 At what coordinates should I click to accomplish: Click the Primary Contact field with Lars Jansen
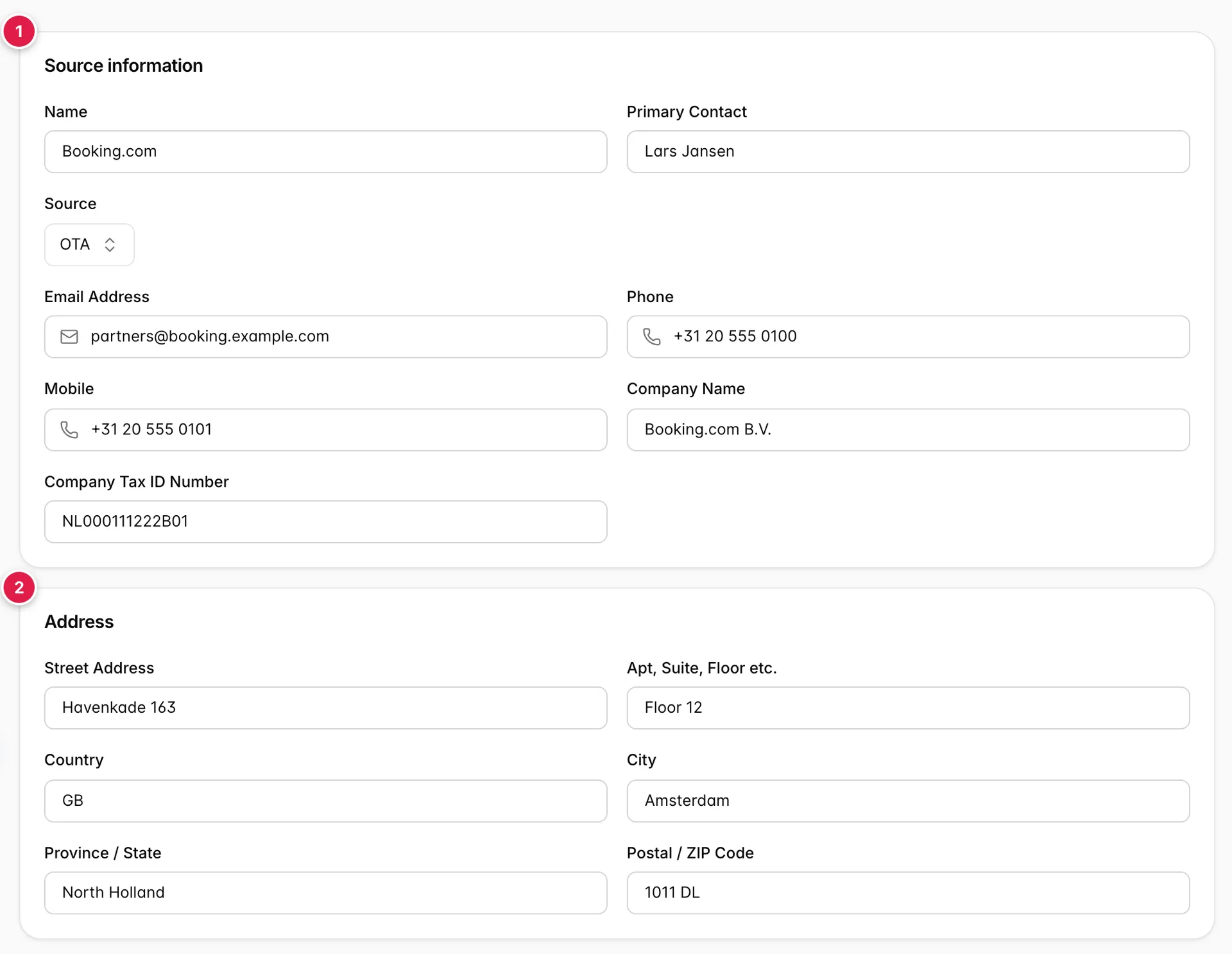tap(908, 151)
